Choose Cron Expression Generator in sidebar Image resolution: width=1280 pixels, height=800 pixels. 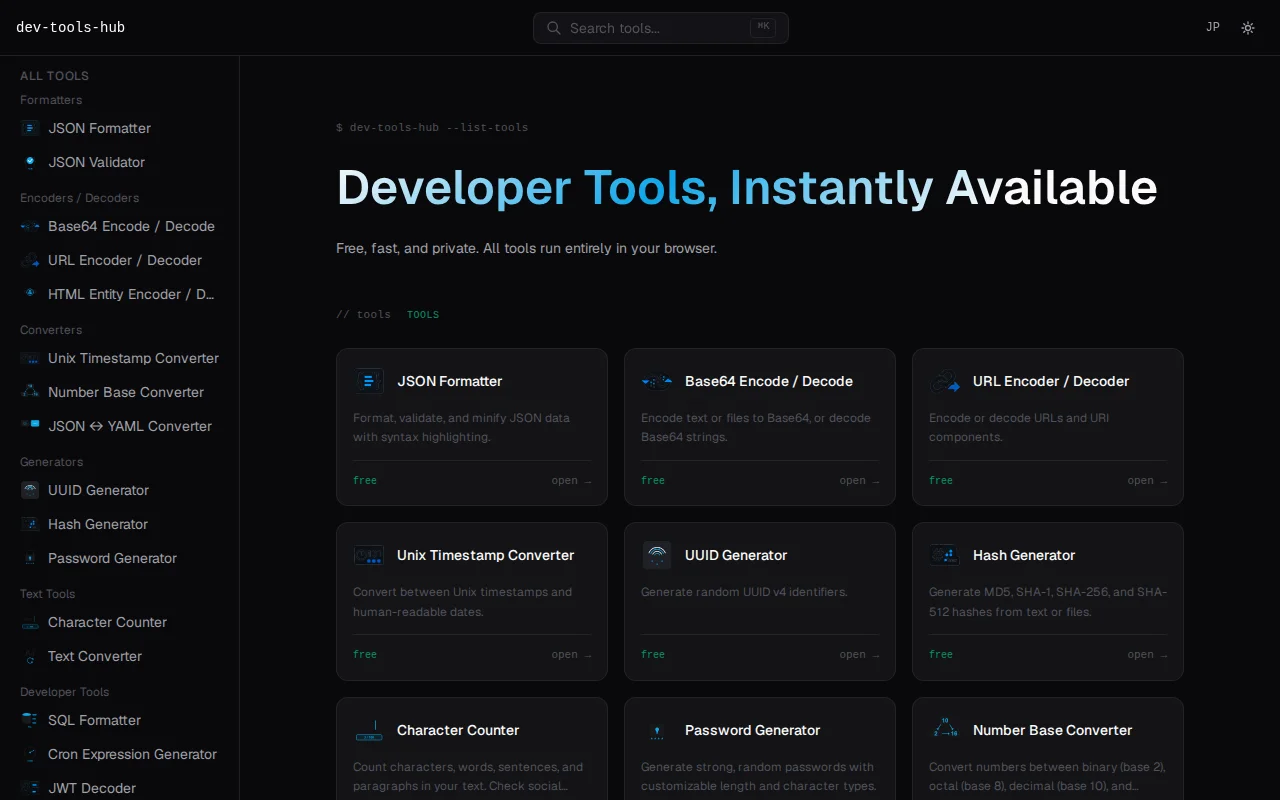pyautogui.click(x=119, y=754)
